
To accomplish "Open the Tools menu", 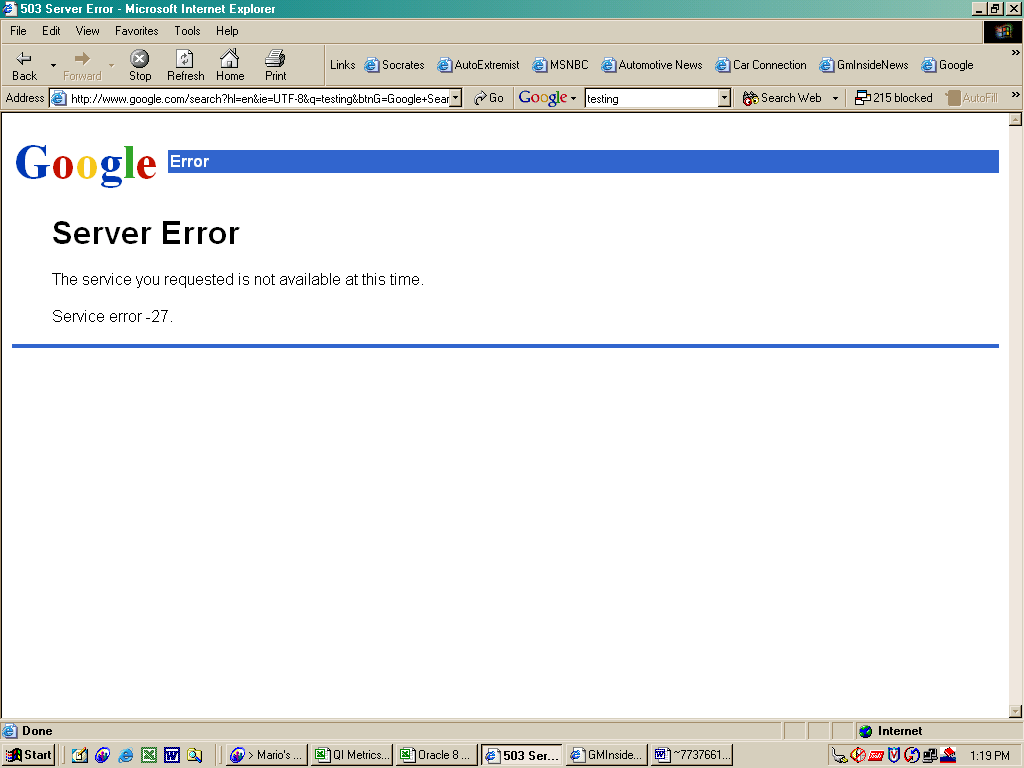I will point(187,31).
